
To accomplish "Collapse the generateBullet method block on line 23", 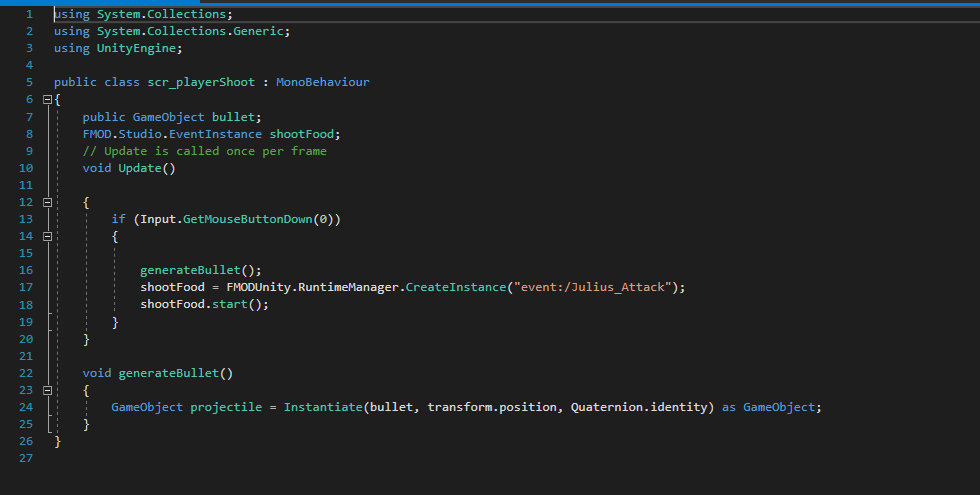I will (x=47, y=390).
